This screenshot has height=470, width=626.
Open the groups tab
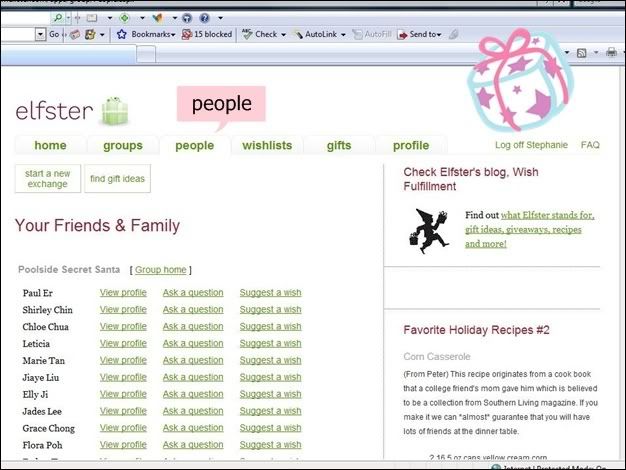123,145
